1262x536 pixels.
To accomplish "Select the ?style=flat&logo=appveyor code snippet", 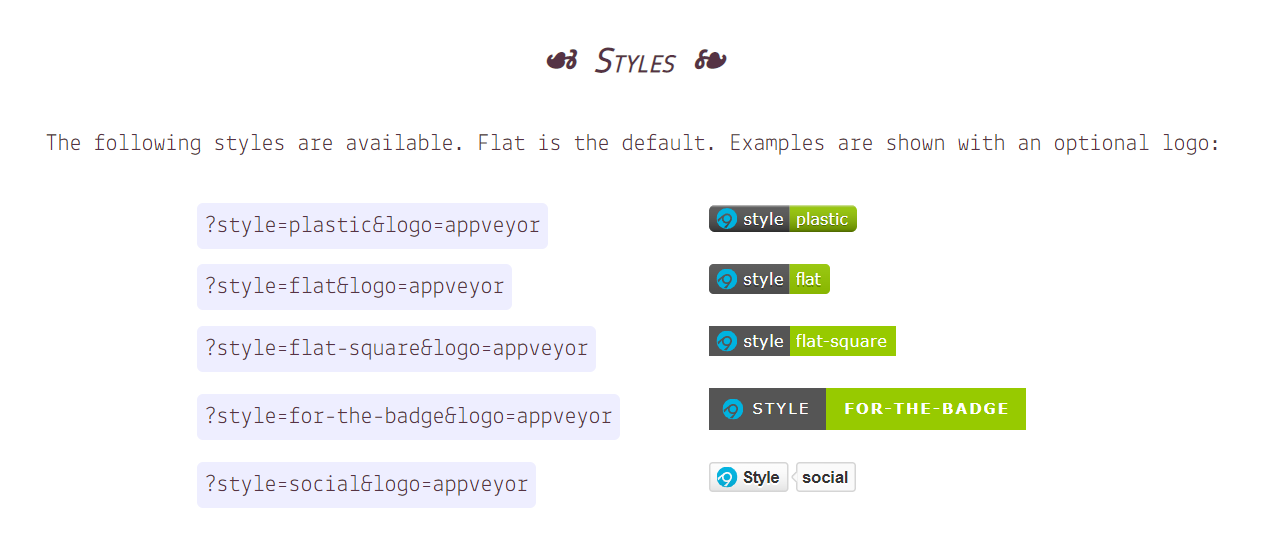I will coord(354,287).
